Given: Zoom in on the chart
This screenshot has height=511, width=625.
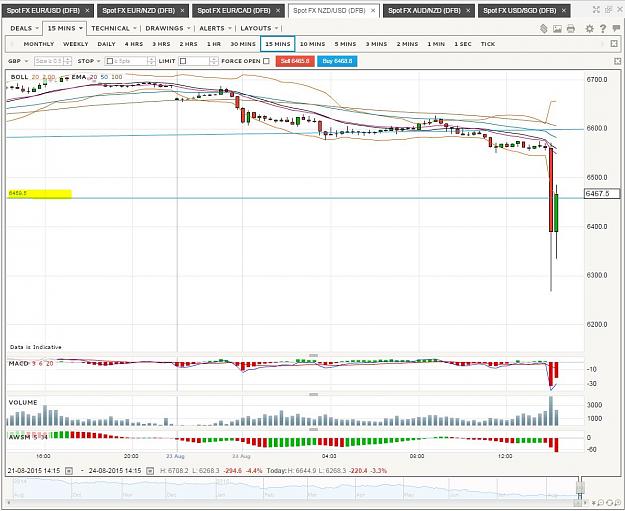Looking at the screenshot, I should coord(617,503).
